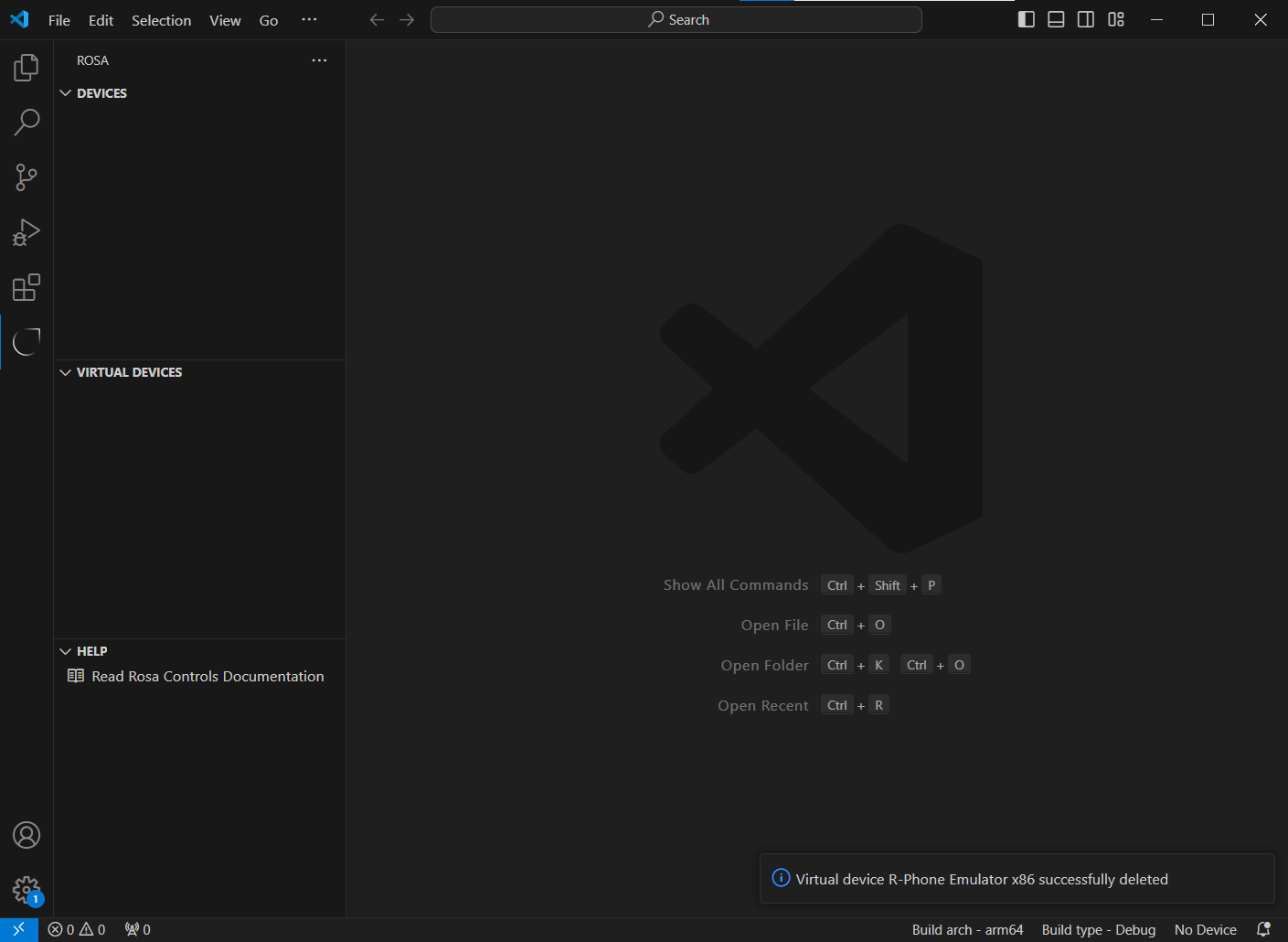
Task: Open Read Rosa Controls Documentation link
Action: tap(208, 677)
